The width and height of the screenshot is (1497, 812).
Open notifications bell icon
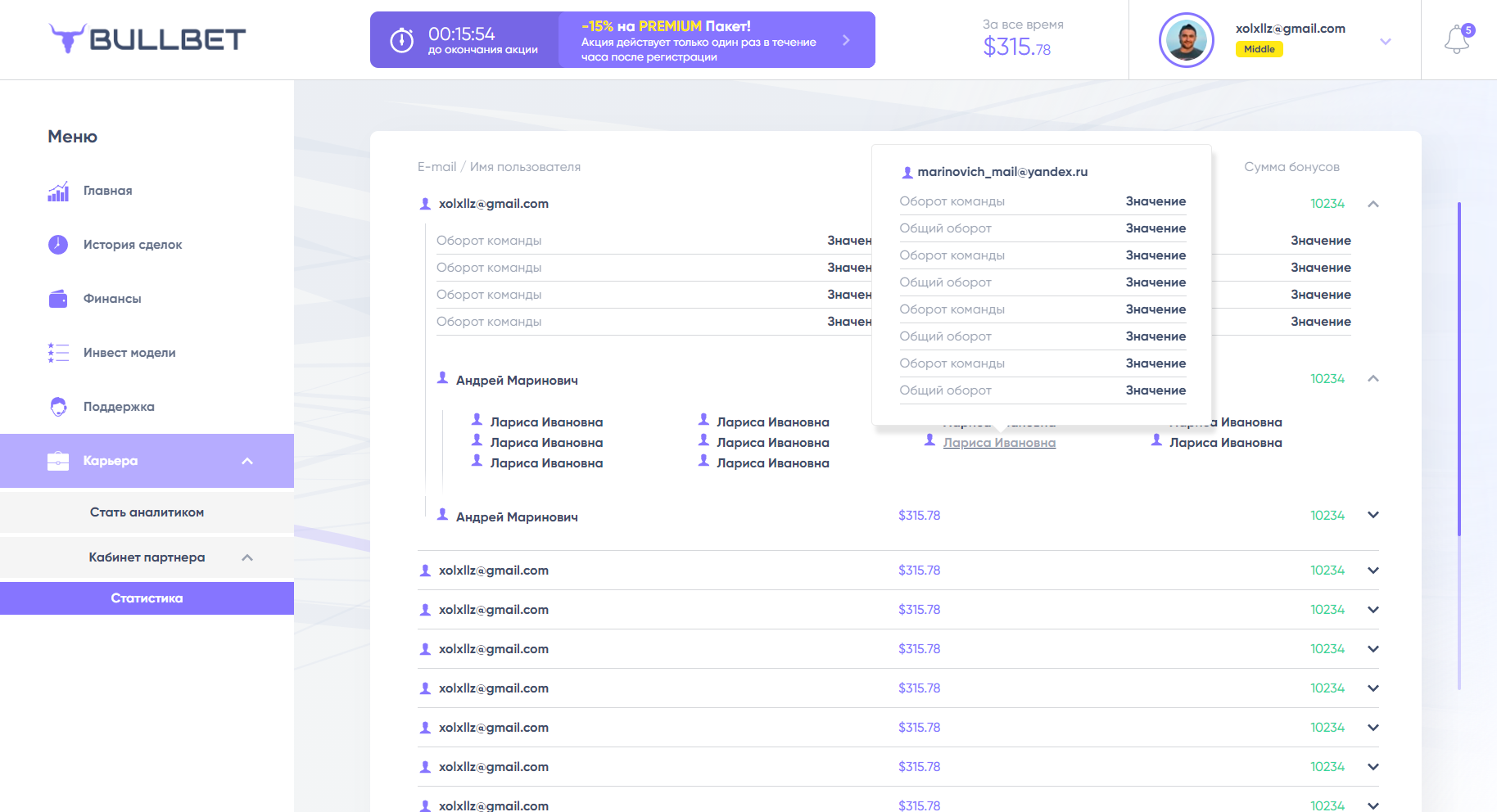tap(1457, 39)
